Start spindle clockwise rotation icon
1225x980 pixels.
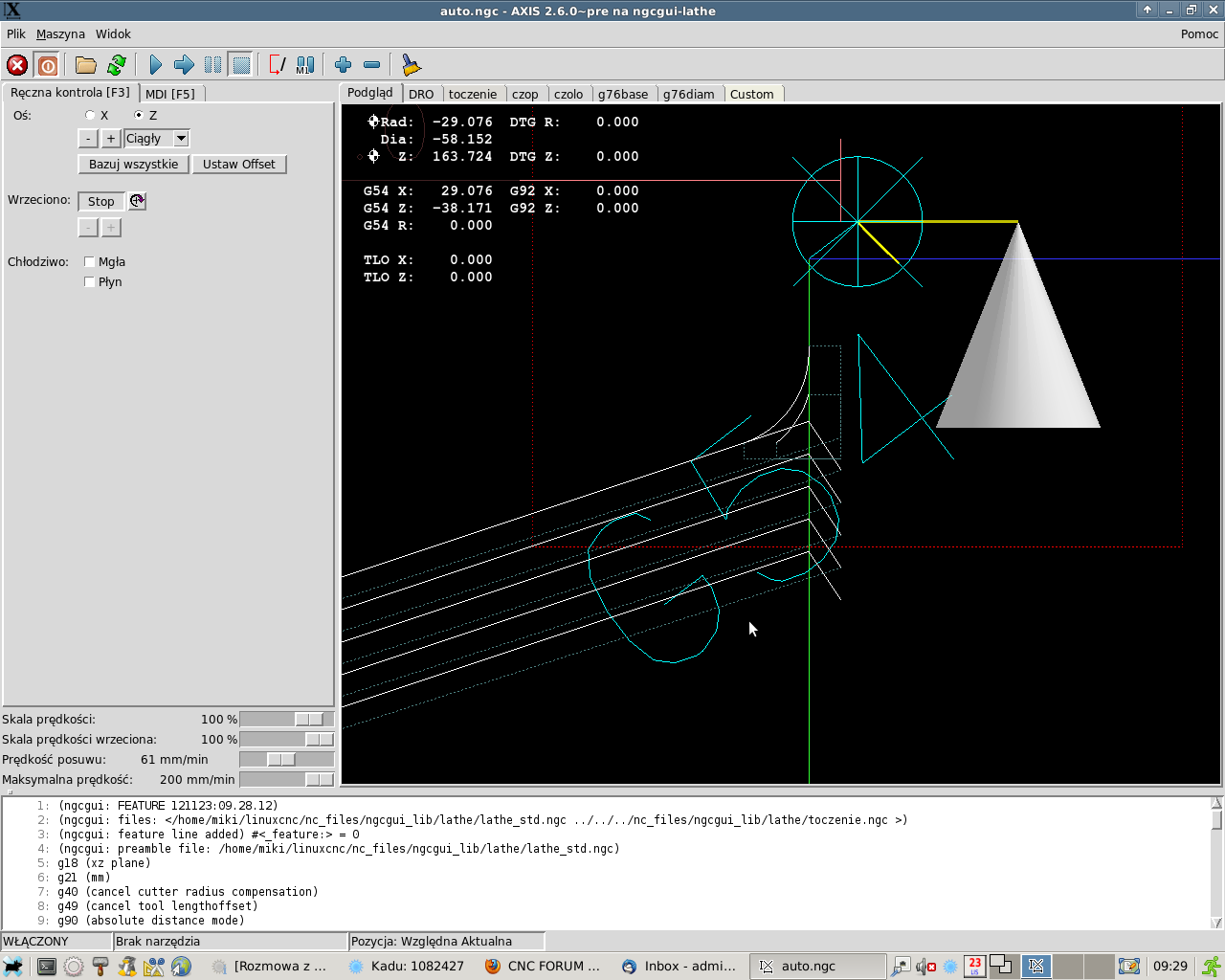138,201
